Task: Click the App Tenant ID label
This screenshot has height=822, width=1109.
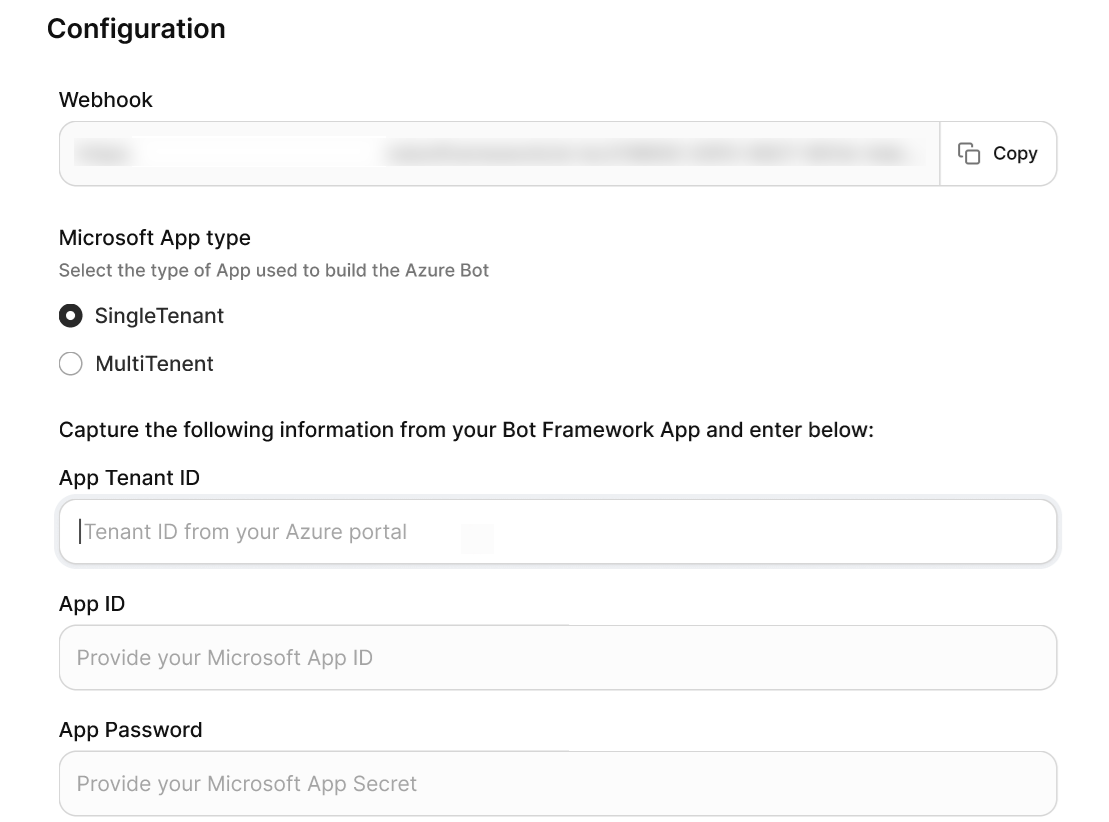Action: (x=129, y=477)
